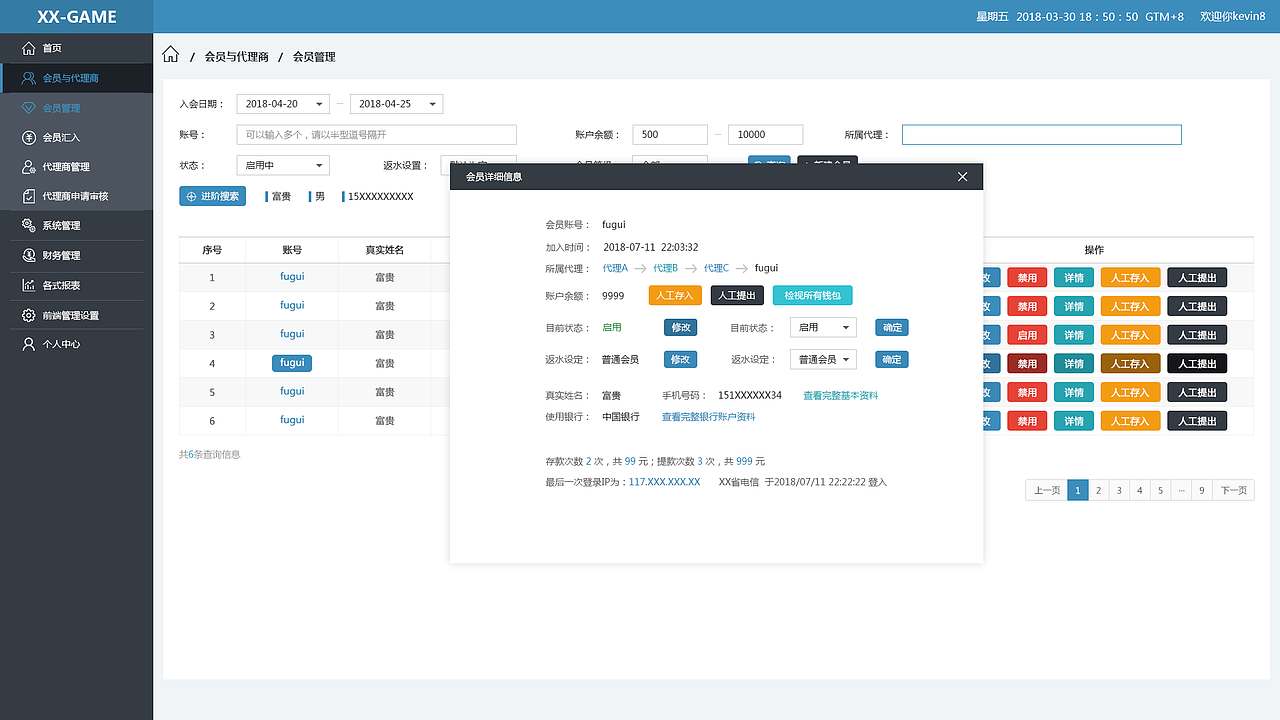Click the 账号 input field

coord(377,134)
